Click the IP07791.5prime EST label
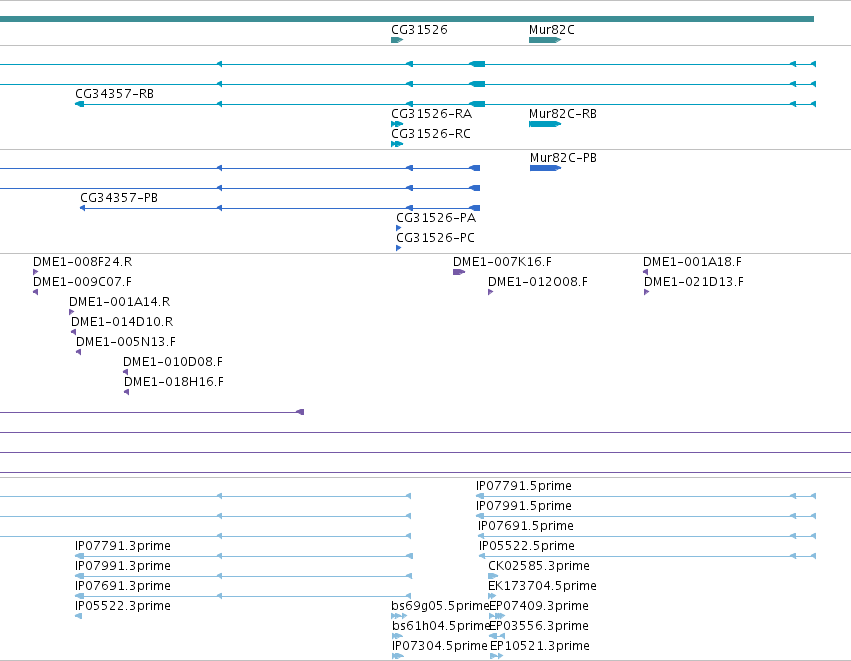Screen dimensions: 851x661 (524, 486)
